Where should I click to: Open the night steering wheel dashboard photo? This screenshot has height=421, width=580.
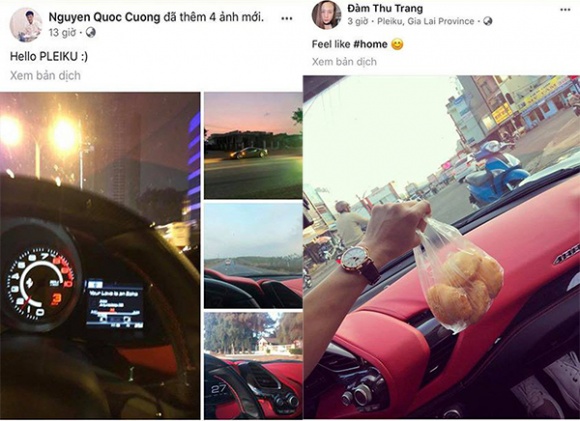click(100, 256)
